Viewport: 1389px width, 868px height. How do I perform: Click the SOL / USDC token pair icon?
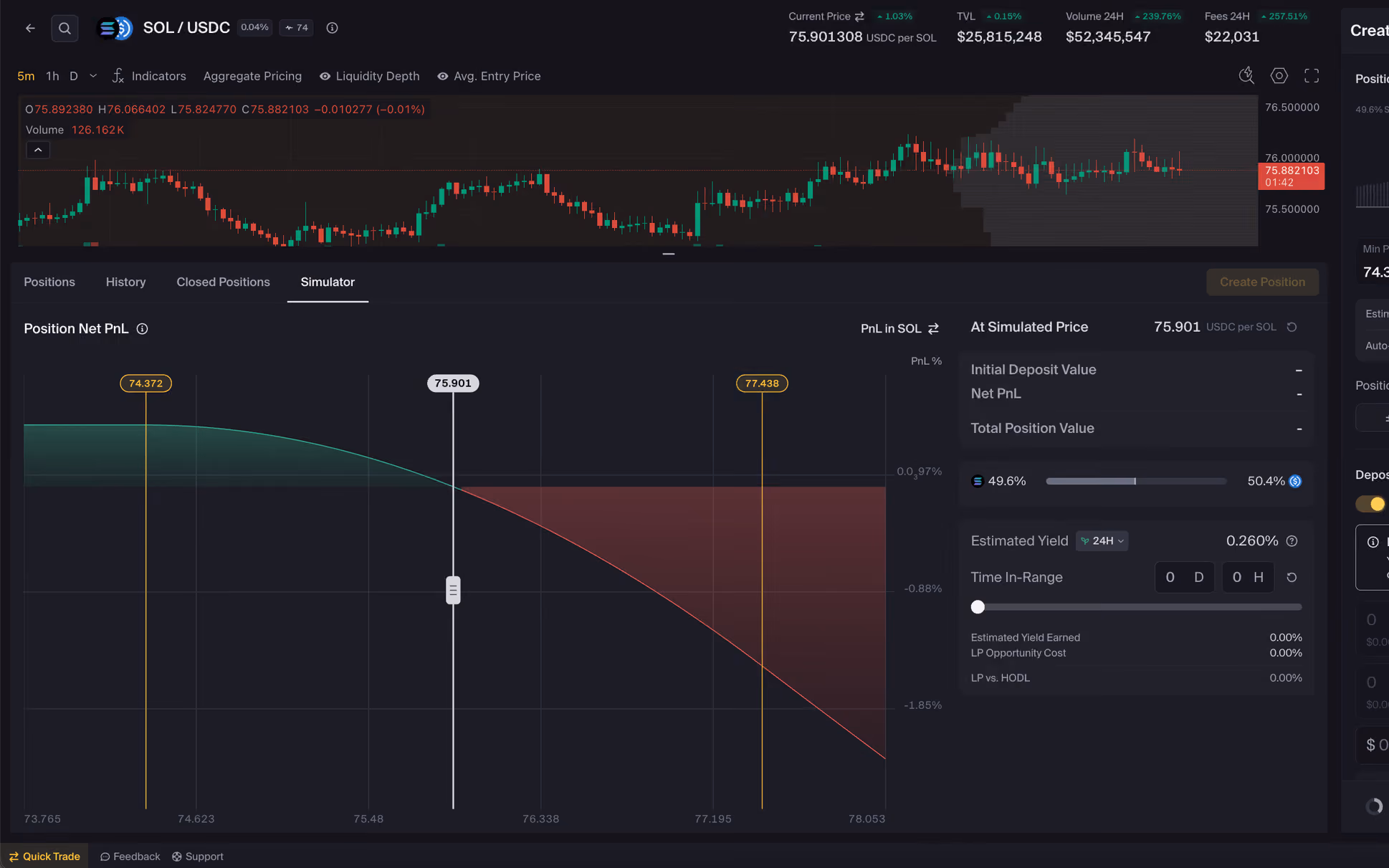tap(115, 28)
